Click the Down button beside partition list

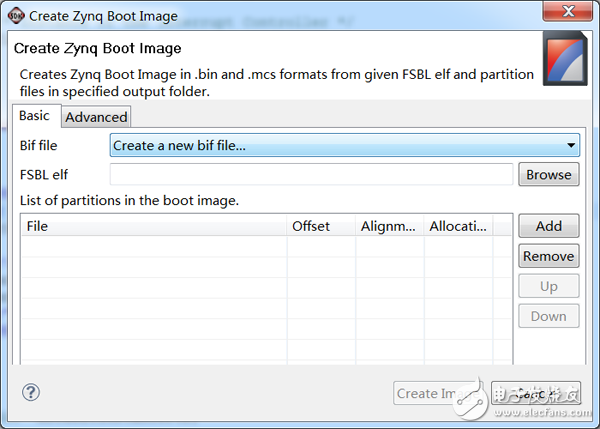(548, 316)
